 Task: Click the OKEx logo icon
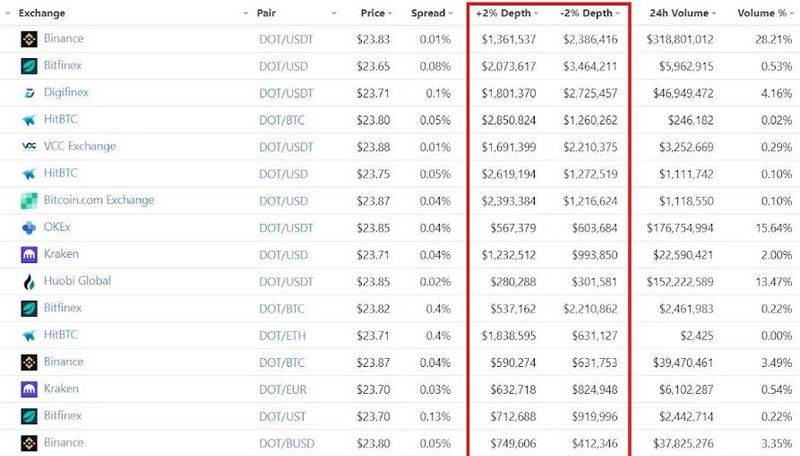coord(29,228)
